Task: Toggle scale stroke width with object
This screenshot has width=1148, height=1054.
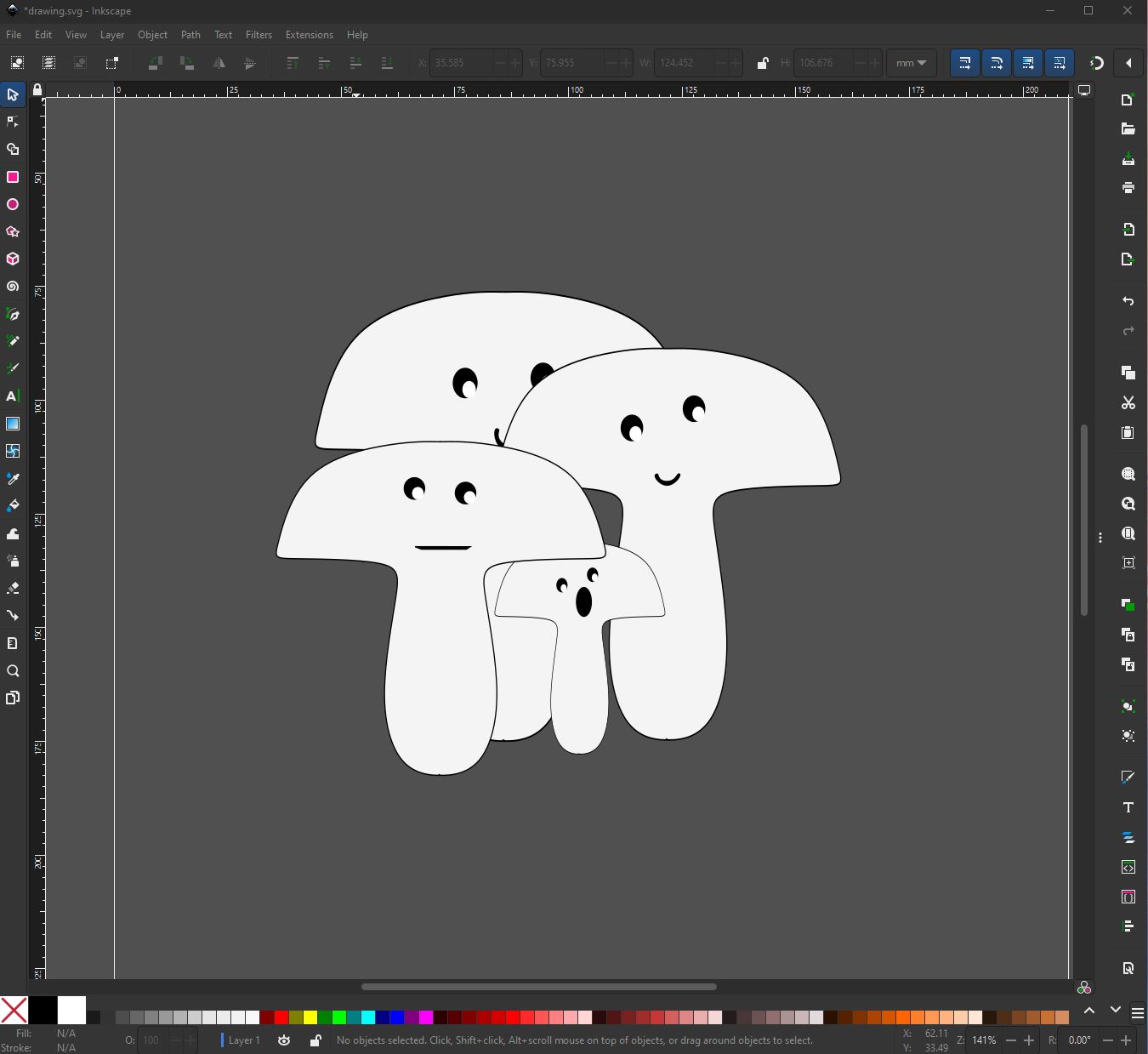Action: 964,63
